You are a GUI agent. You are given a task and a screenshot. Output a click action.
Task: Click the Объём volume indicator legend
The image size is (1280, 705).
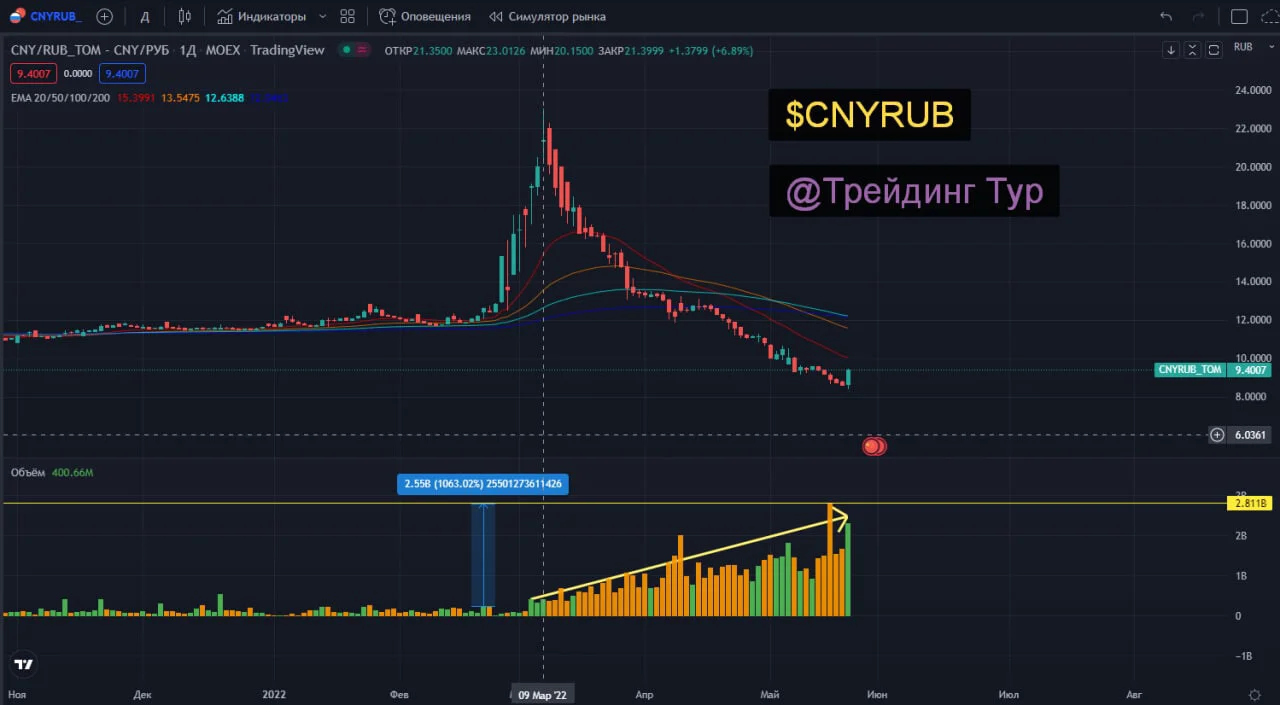pos(28,473)
